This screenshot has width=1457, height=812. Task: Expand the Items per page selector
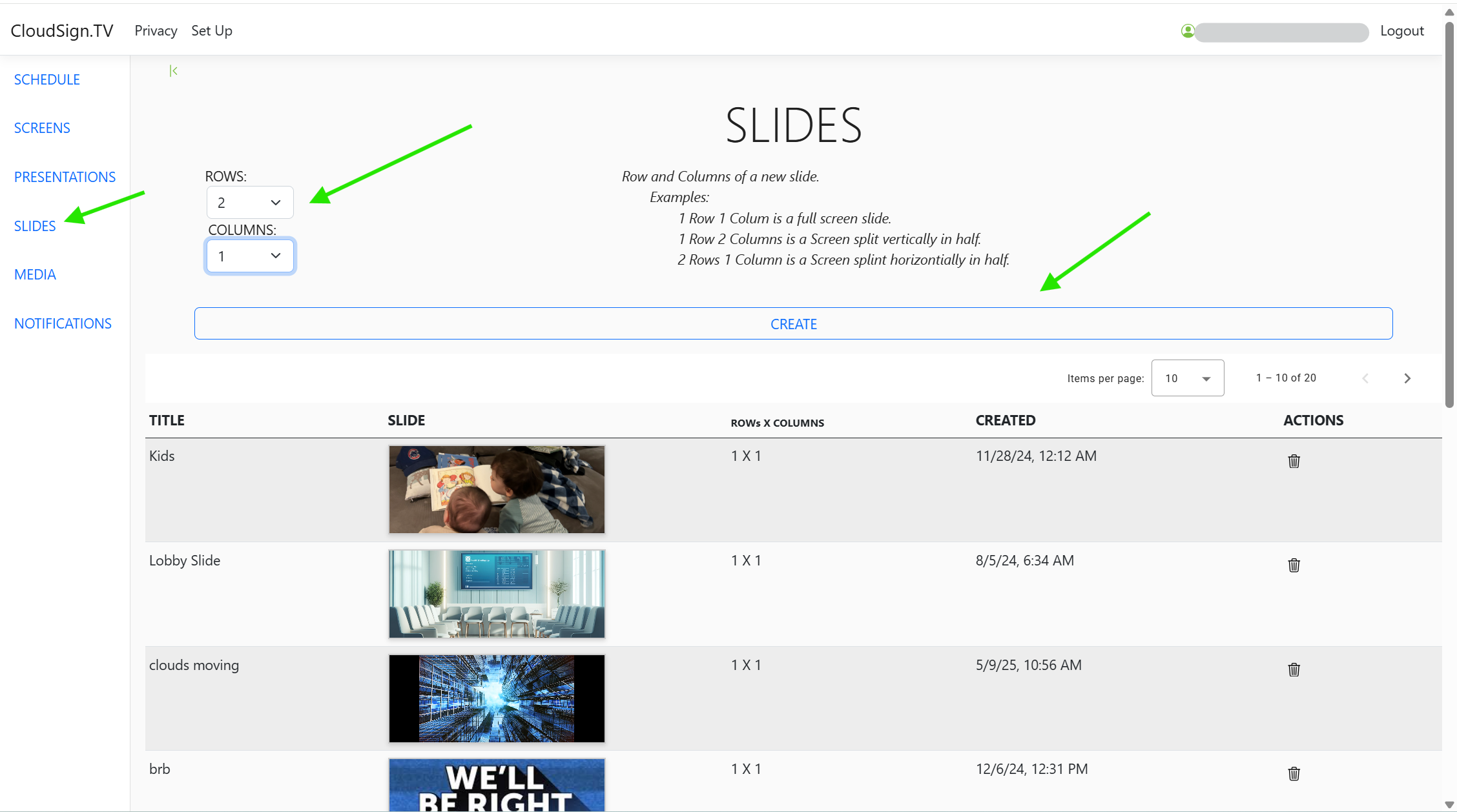pyautogui.click(x=1187, y=378)
